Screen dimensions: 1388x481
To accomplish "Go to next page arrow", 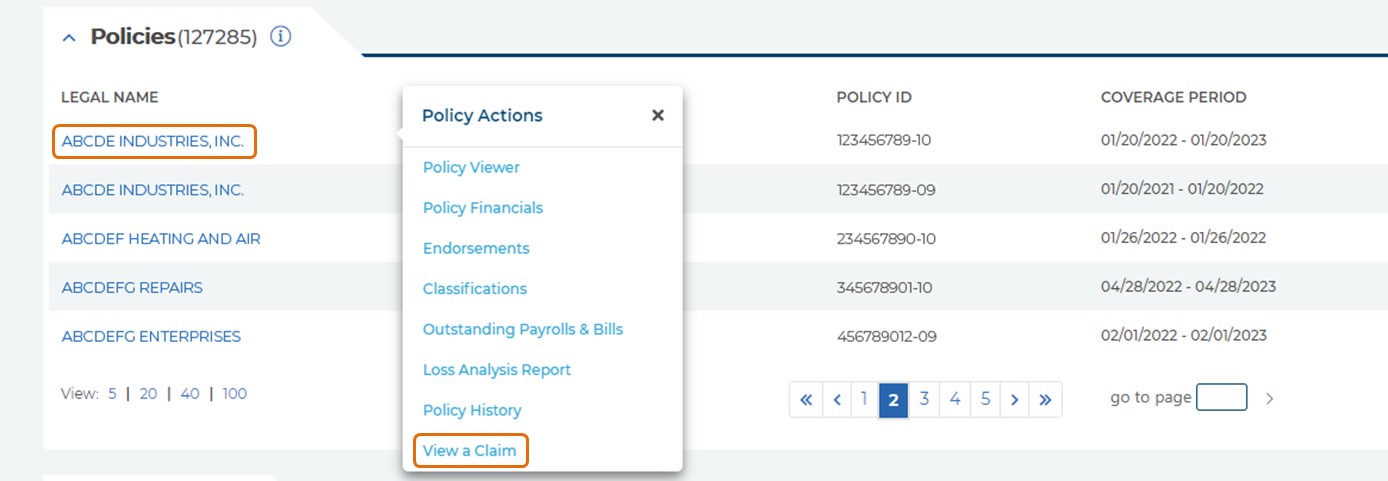I will [1014, 399].
